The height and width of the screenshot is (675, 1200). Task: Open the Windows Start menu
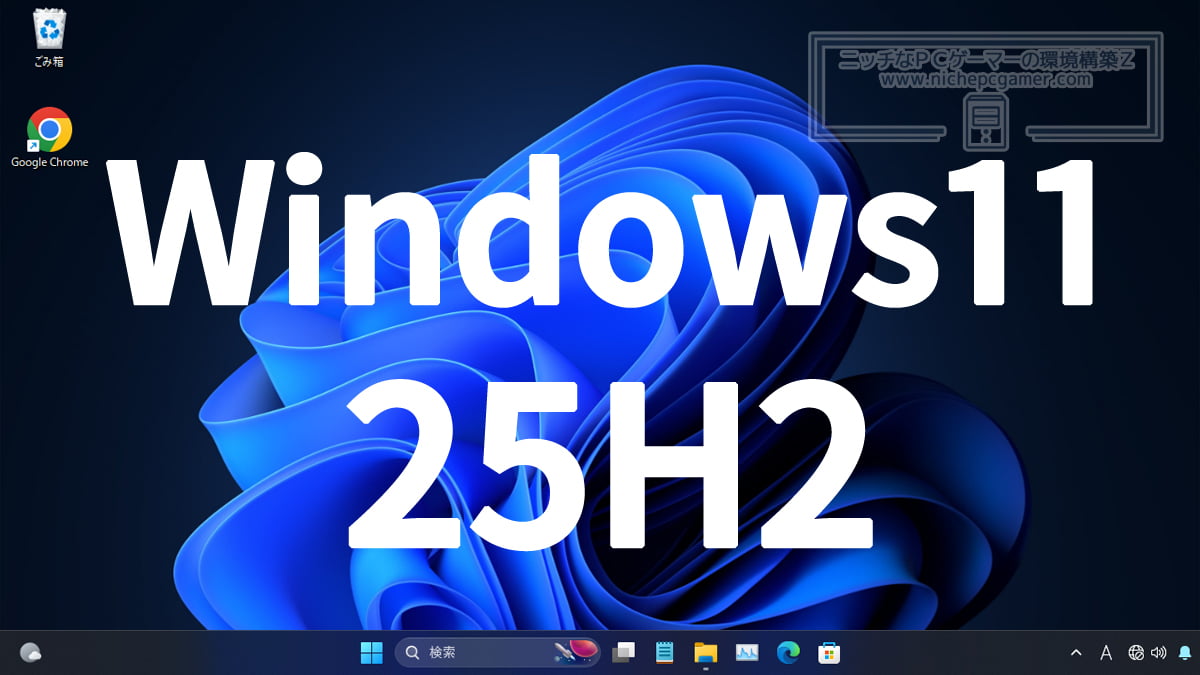[371, 653]
